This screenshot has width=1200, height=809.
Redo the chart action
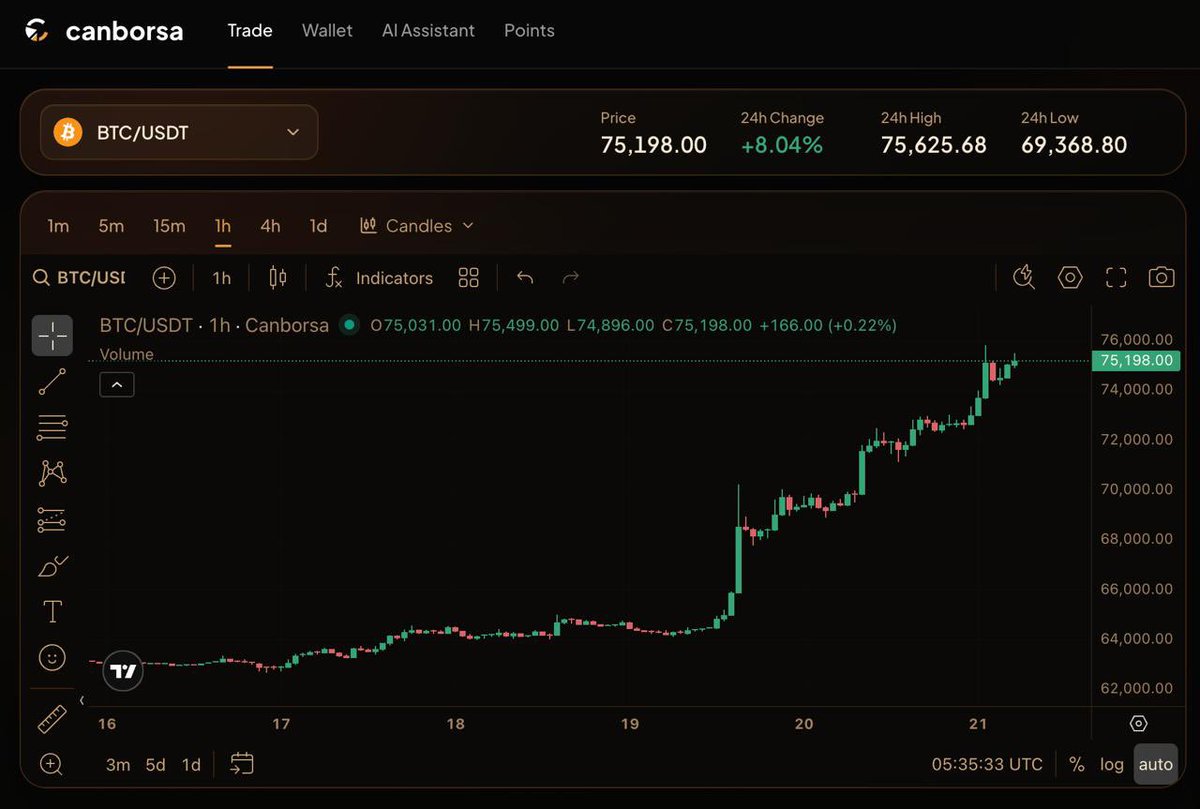(571, 278)
